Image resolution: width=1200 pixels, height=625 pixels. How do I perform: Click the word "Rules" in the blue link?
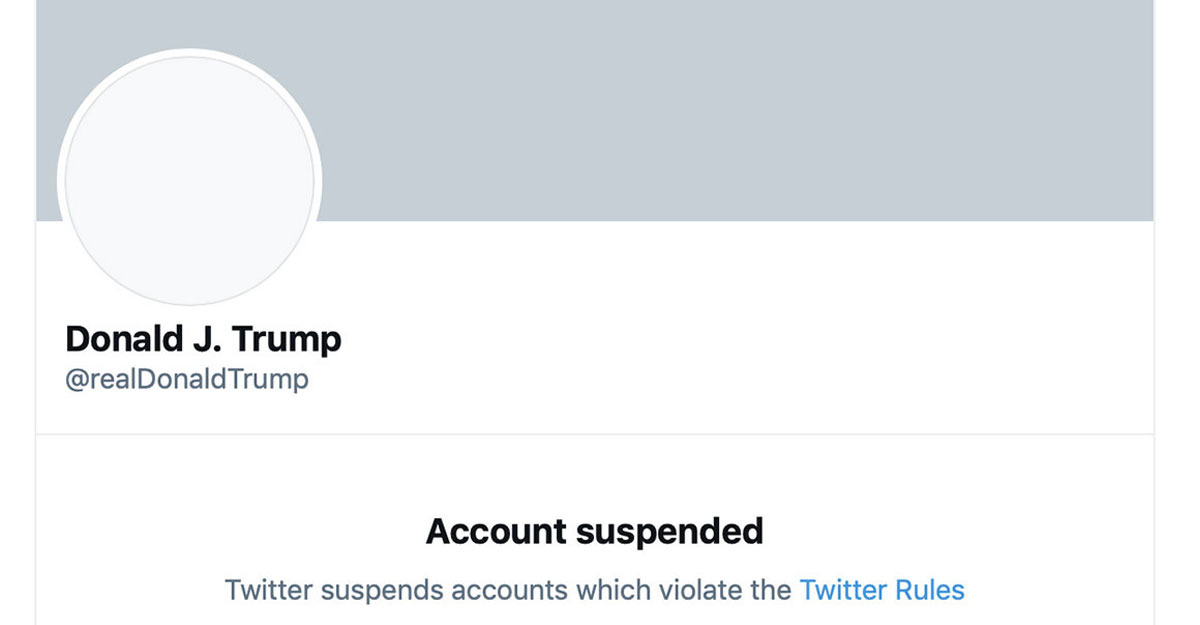(930, 589)
